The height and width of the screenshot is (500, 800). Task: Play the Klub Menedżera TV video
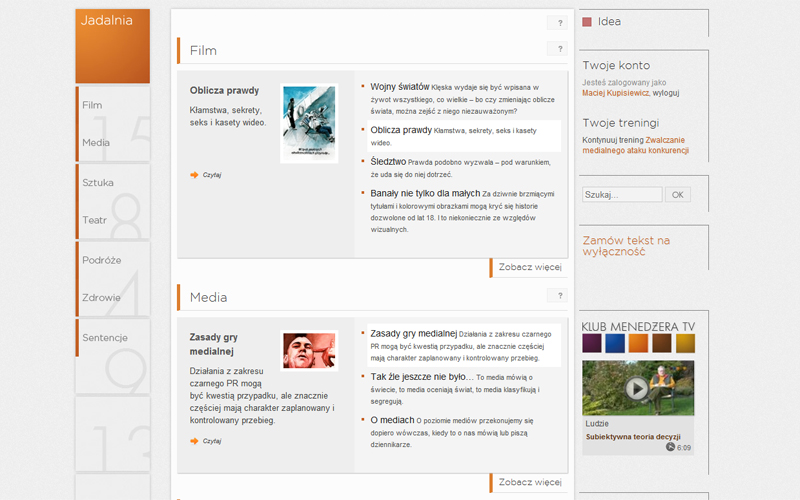click(637, 389)
